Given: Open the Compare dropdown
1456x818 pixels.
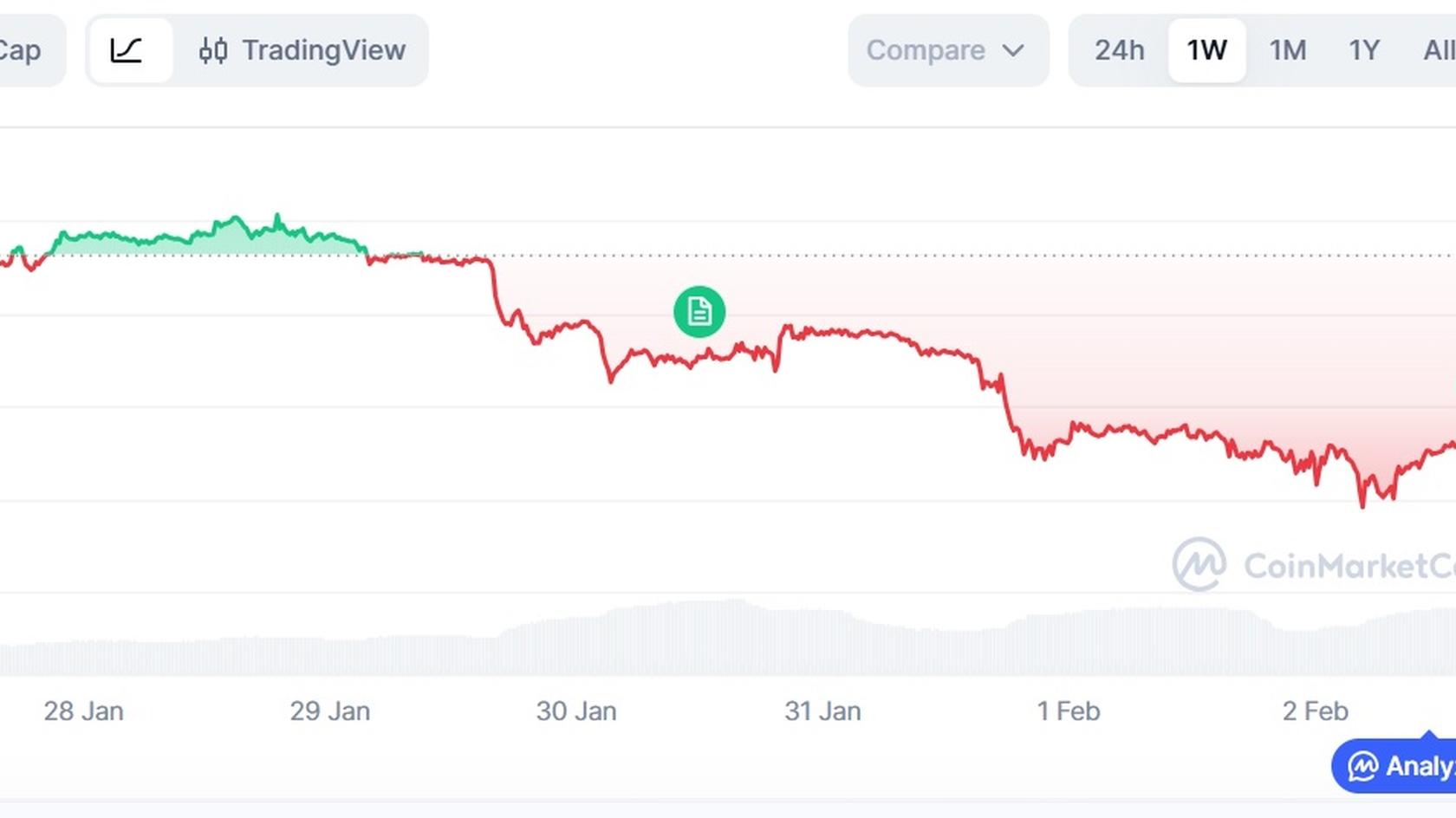Looking at the screenshot, I should click(x=926, y=50).
